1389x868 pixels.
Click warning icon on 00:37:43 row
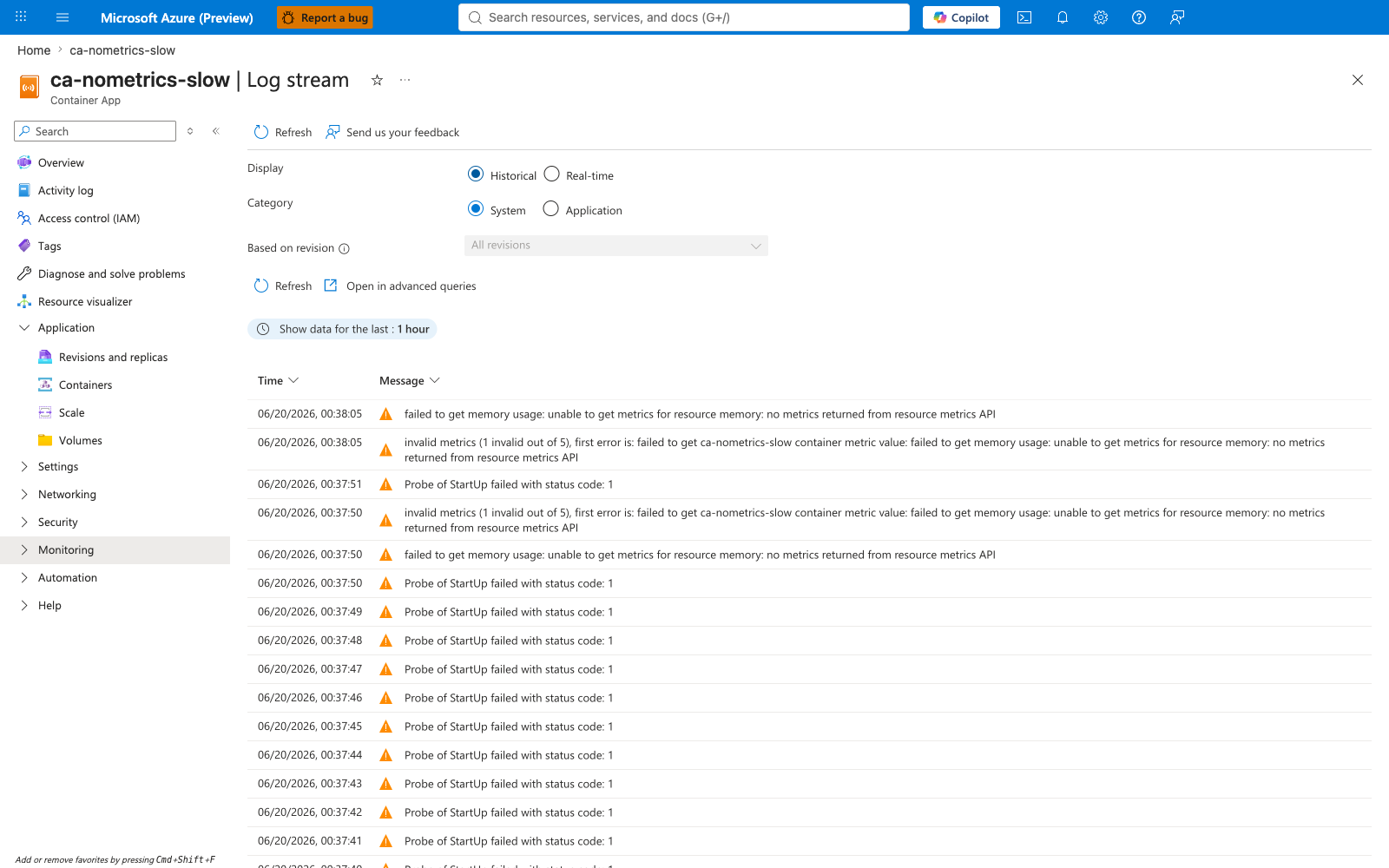click(x=386, y=784)
